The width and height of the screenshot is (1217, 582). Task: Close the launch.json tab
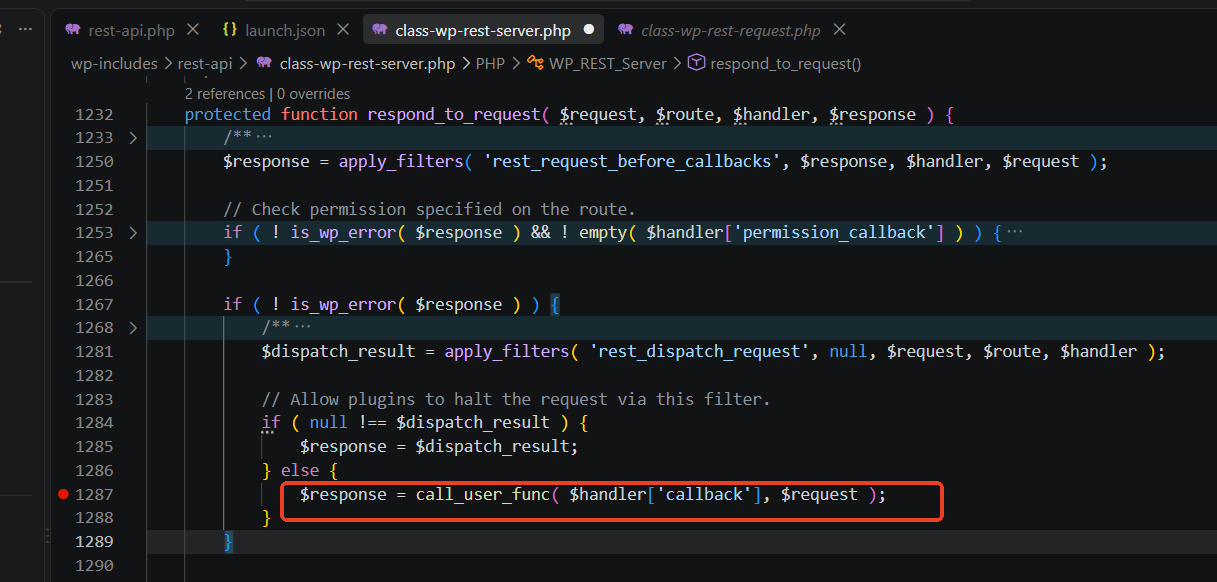coord(344,30)
